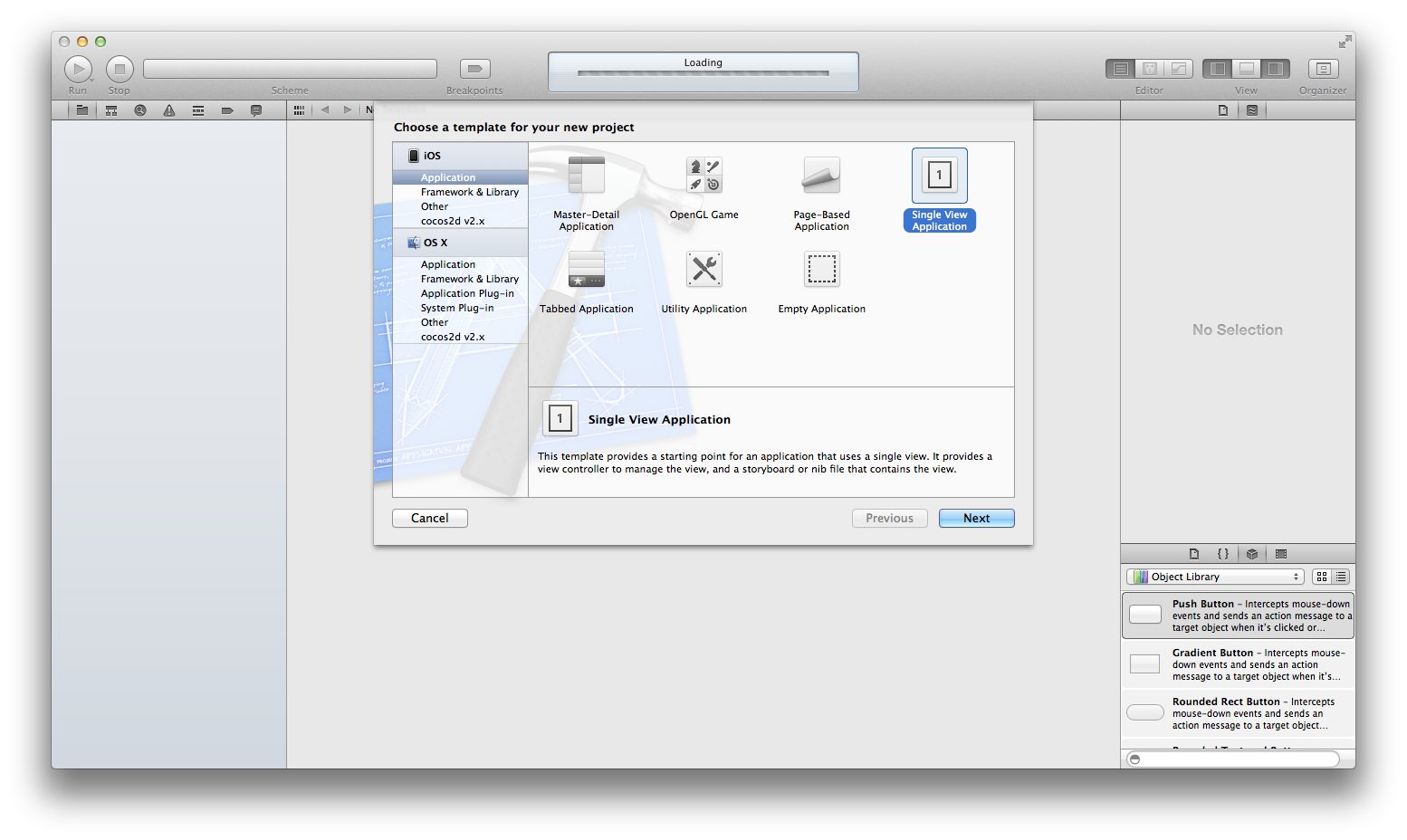Viewport: 1407px width, 840px height.
Task: Show the Code Snippet library braces icon
Action: coord(1223,554)
